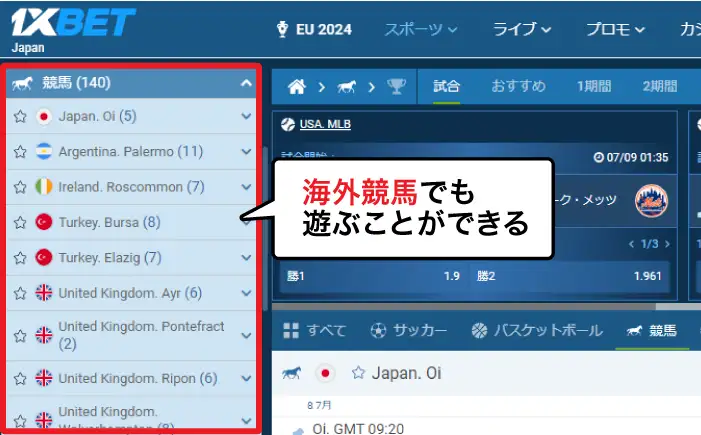Go to next market with 1/3 right arrow
Viewport: 701px width, 435px height.
[667, 244]
